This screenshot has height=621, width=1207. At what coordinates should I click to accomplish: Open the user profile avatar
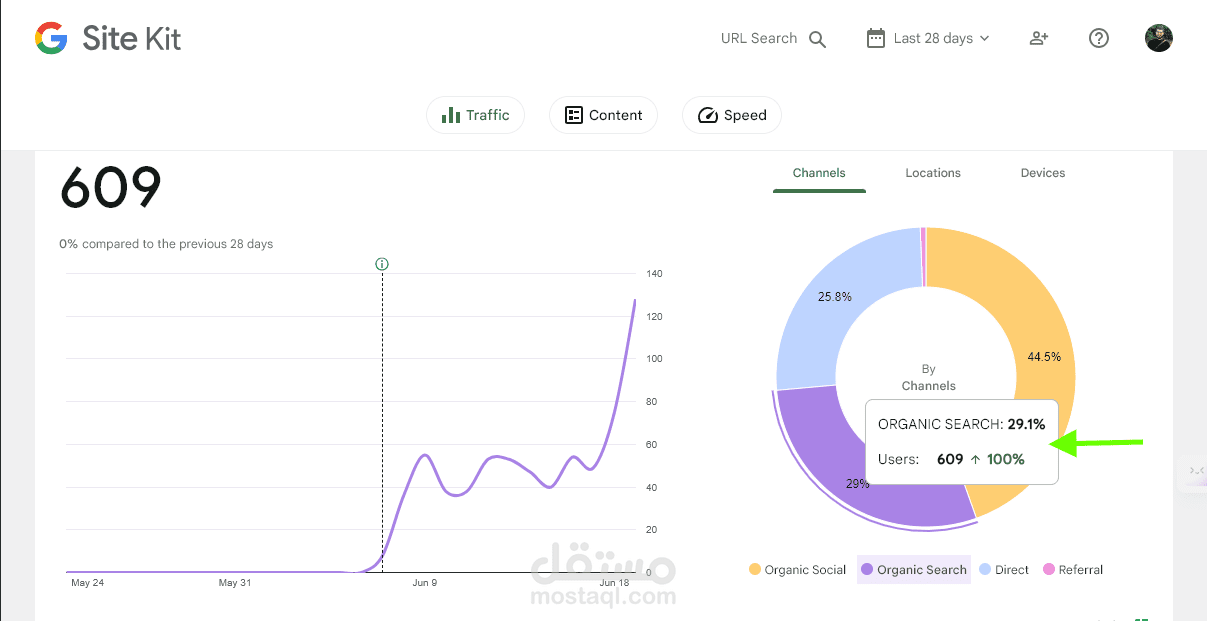tap(1159, 38)
